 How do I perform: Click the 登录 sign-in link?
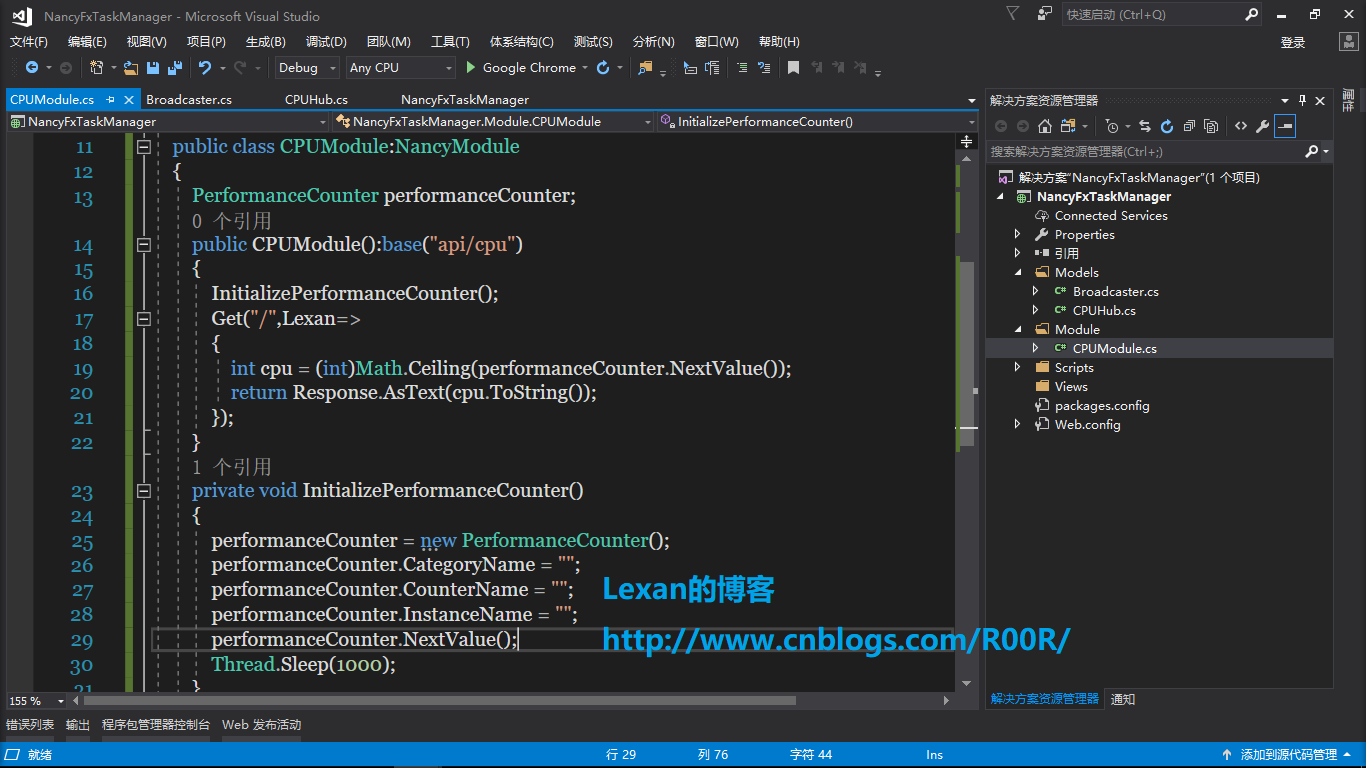(x=1293, y=42)
